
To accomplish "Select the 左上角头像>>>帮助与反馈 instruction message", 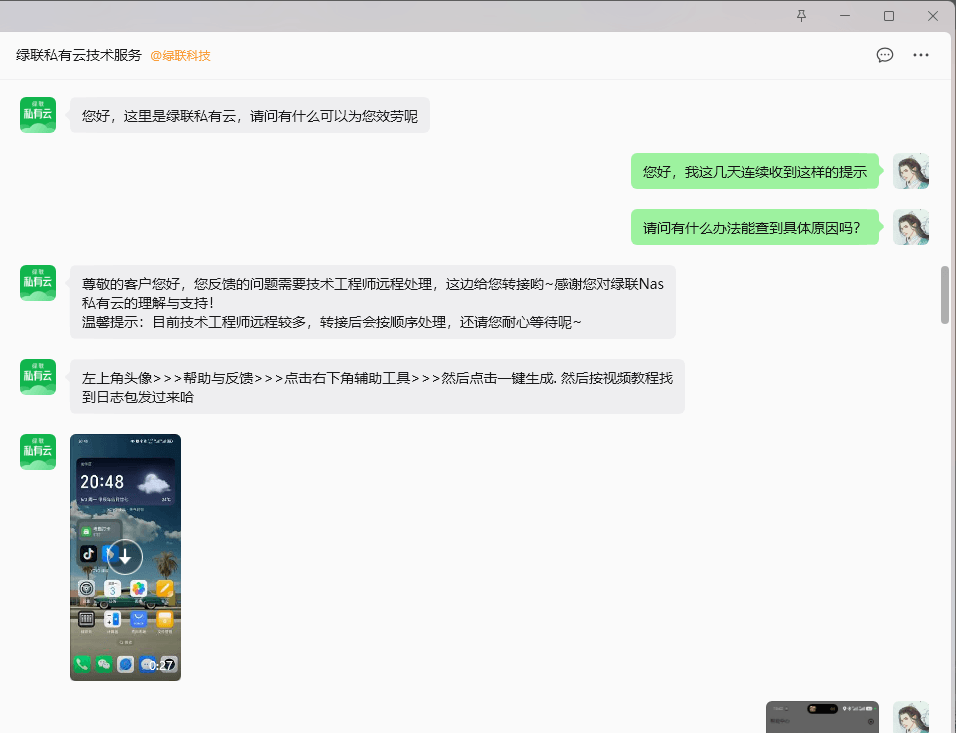I will tap(377, 387).
